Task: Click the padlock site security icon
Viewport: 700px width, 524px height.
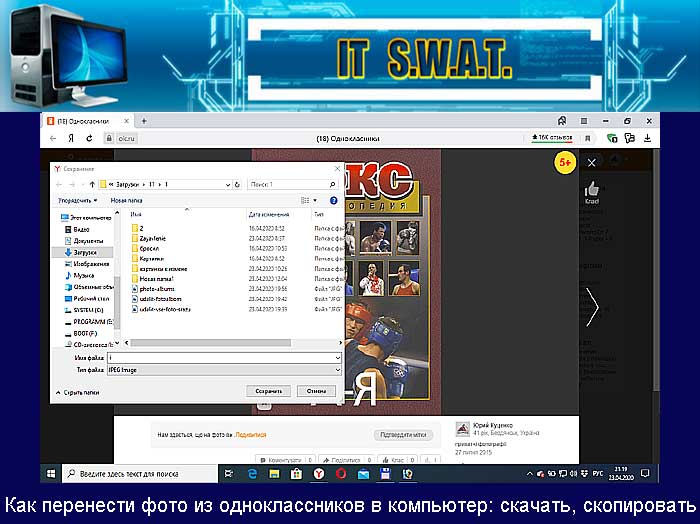Action: pyautogui.click(x=108, y=138)
